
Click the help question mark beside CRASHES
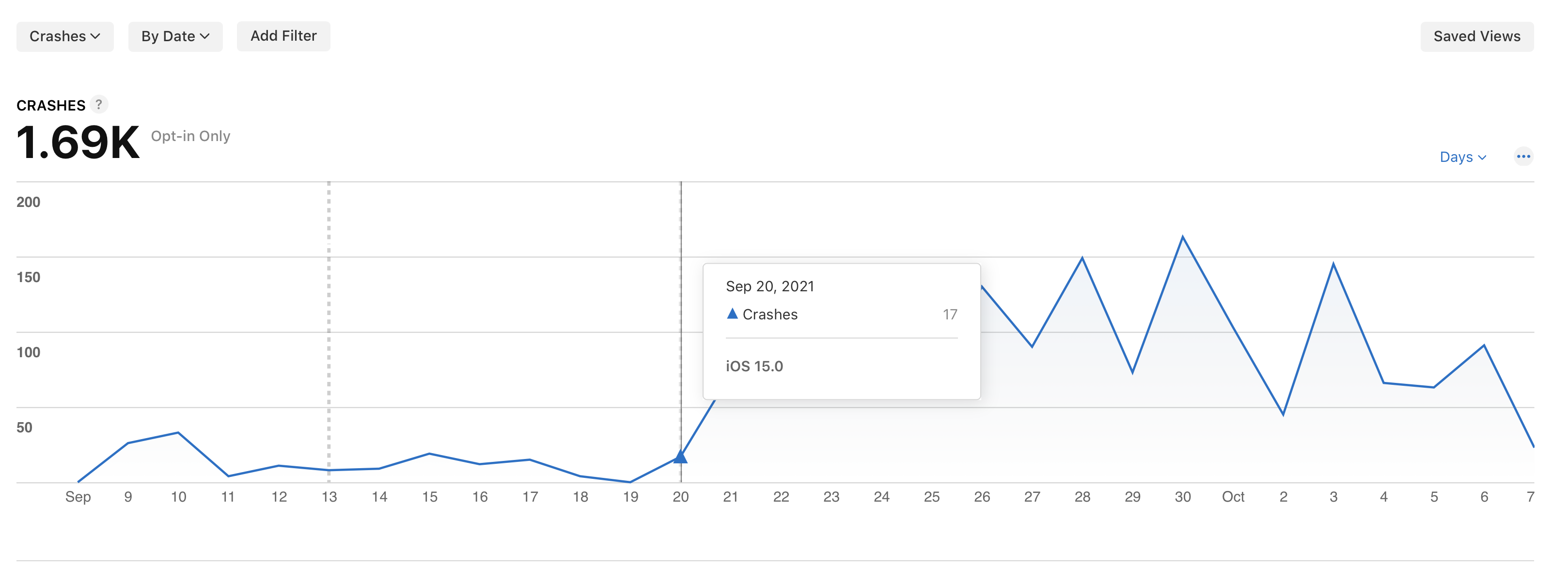[99, 105]
